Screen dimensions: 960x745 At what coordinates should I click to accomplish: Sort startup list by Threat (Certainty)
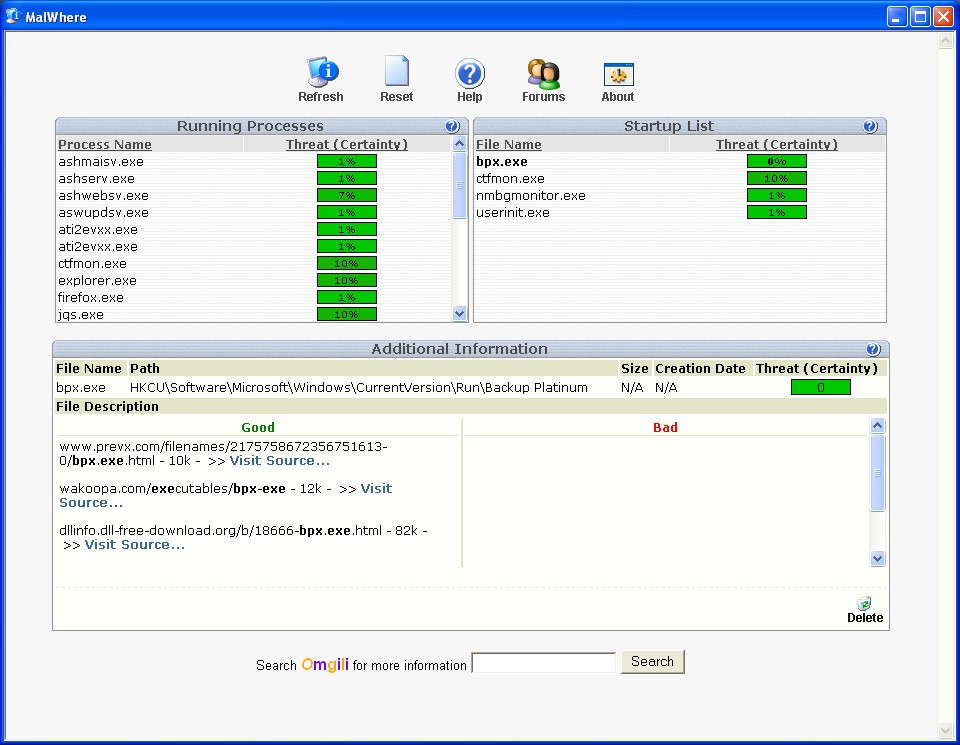coord(776,144)
